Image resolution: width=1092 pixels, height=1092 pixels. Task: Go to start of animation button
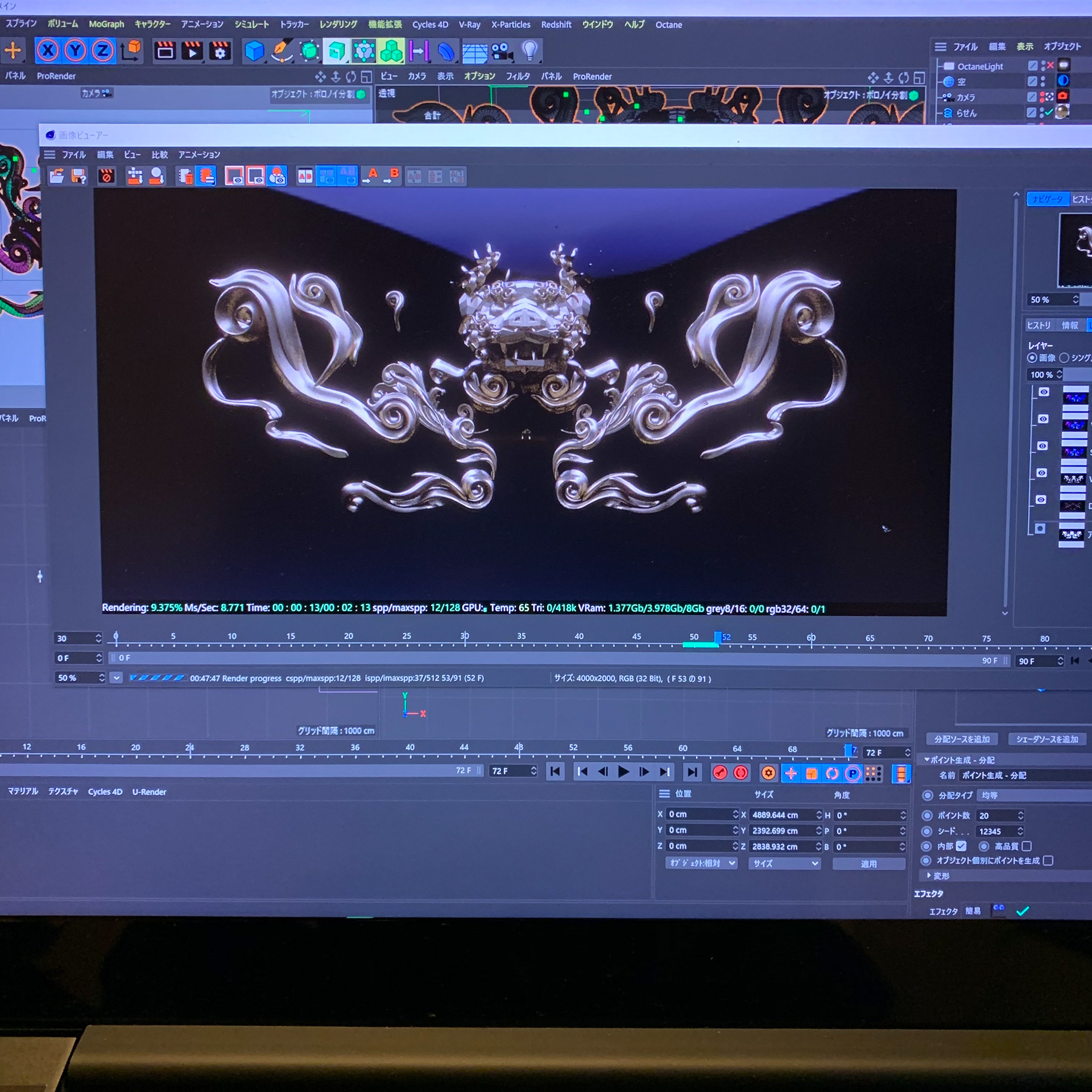pyautogui.click(x=555, y=772)
